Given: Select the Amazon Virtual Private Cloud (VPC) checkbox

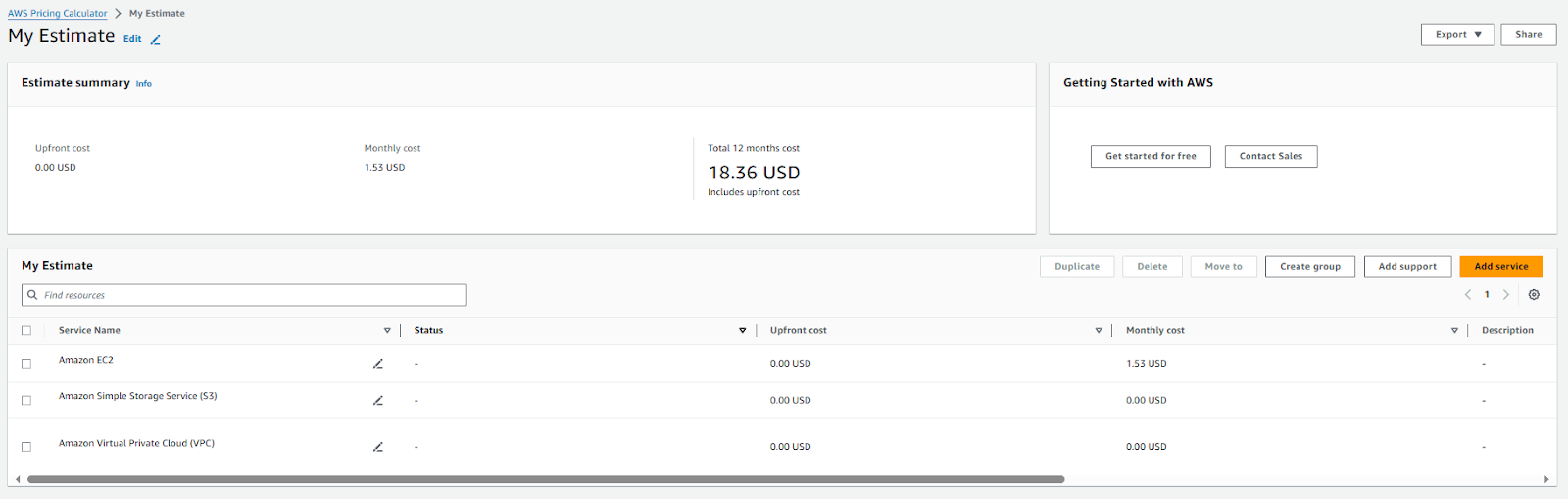Looking at the screenshot, I should tap(26, 447).
